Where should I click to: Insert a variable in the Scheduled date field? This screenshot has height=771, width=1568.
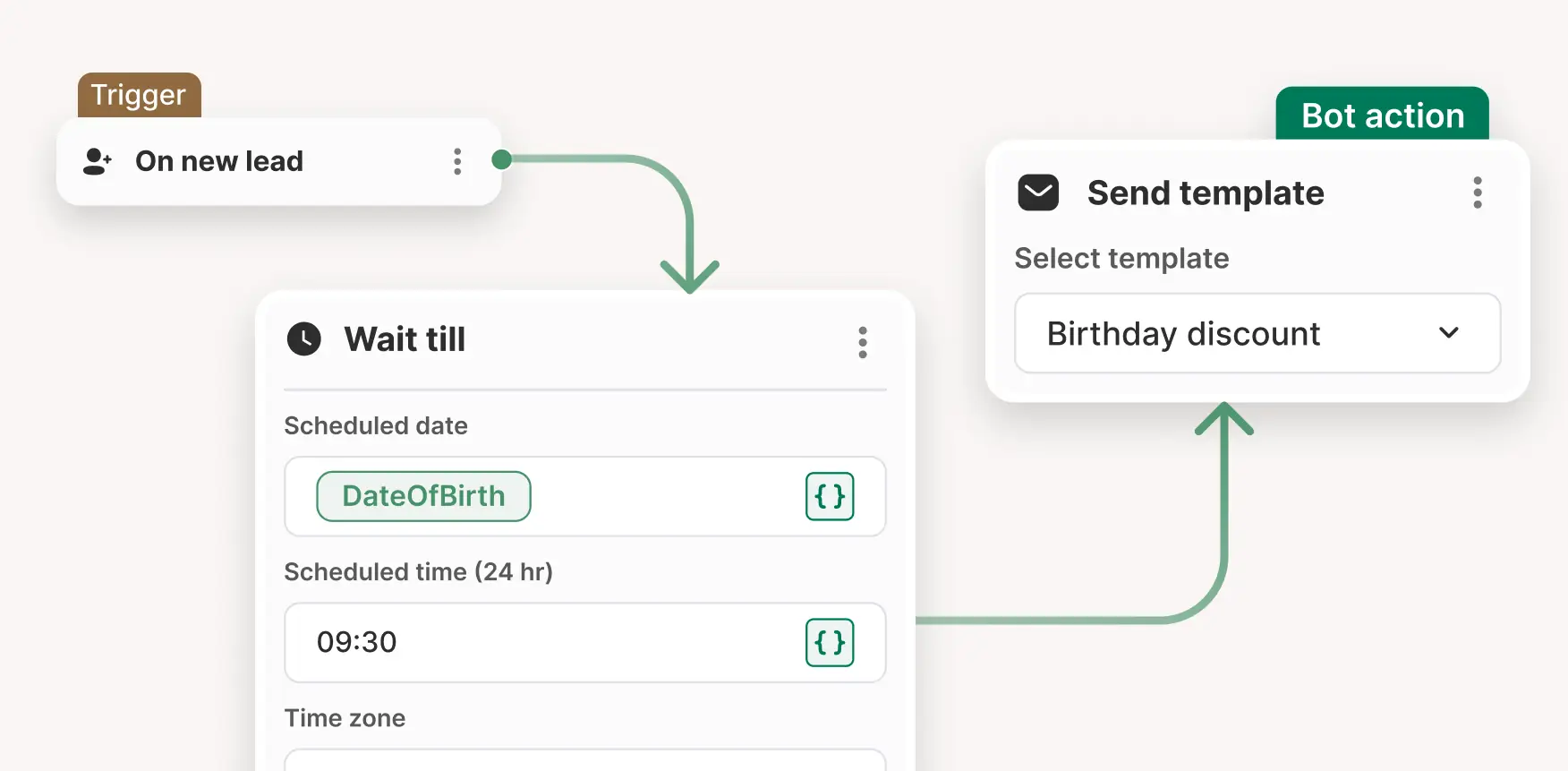click(x=830, y=496)
